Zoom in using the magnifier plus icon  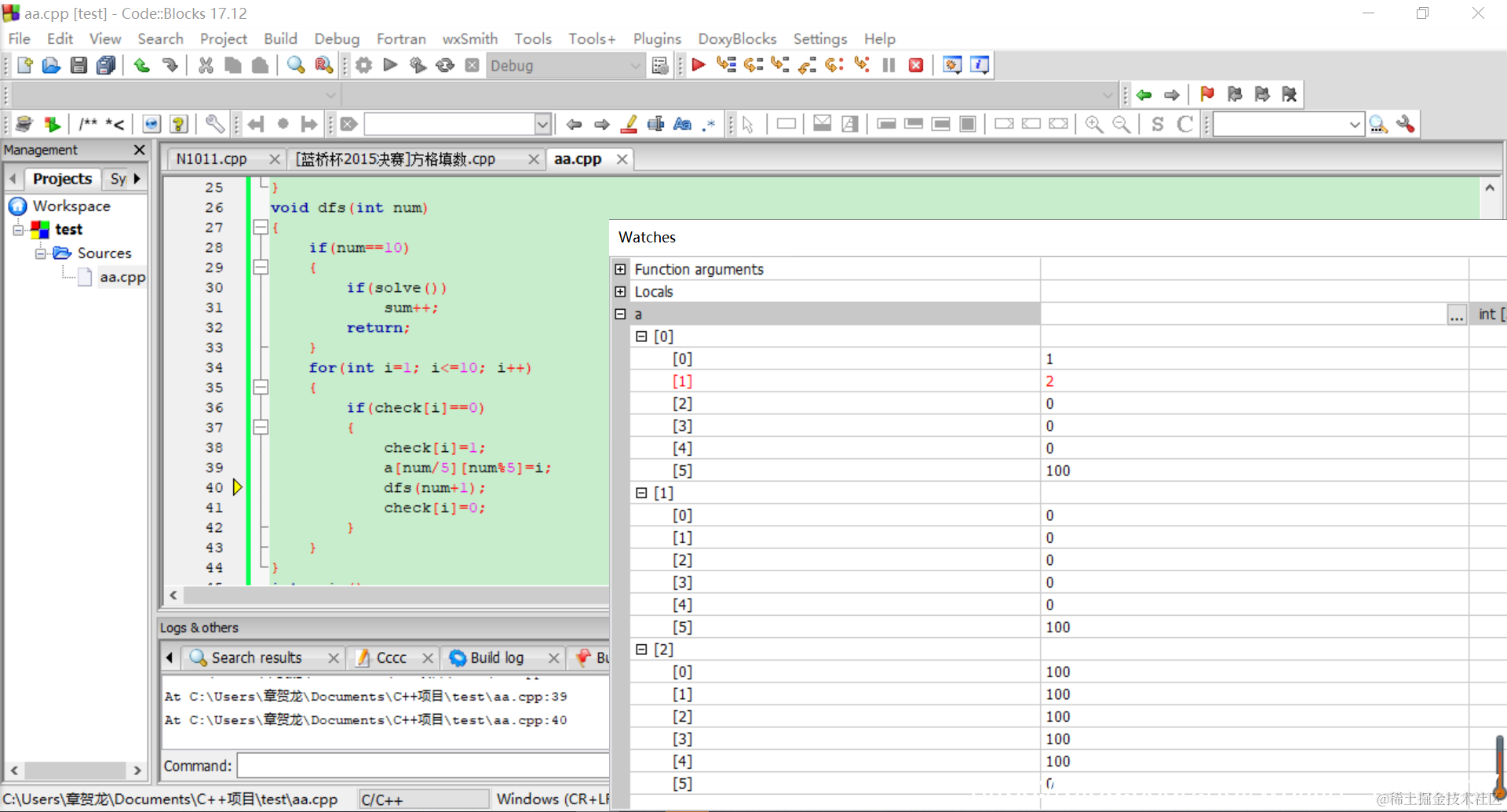click(1093, 124)
